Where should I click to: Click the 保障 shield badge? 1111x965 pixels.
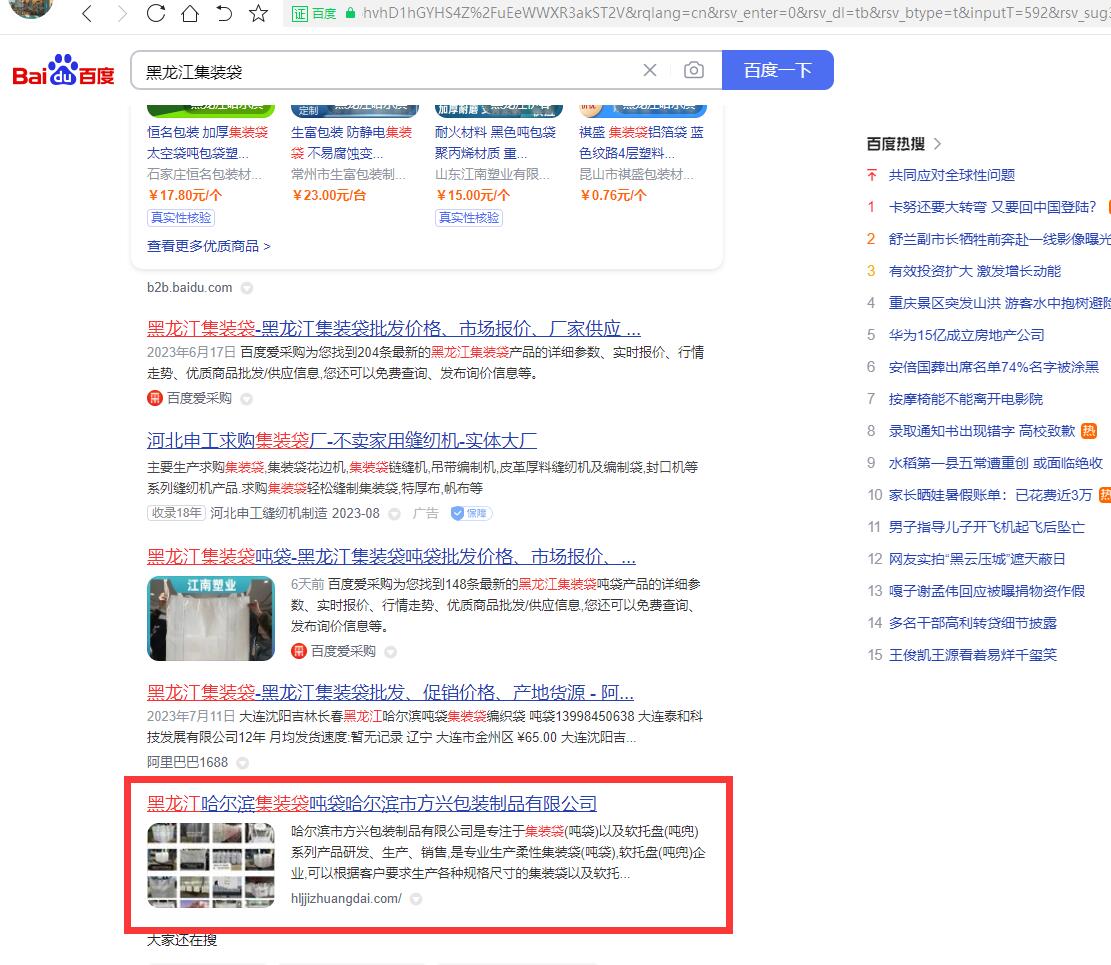click(472, 513)
